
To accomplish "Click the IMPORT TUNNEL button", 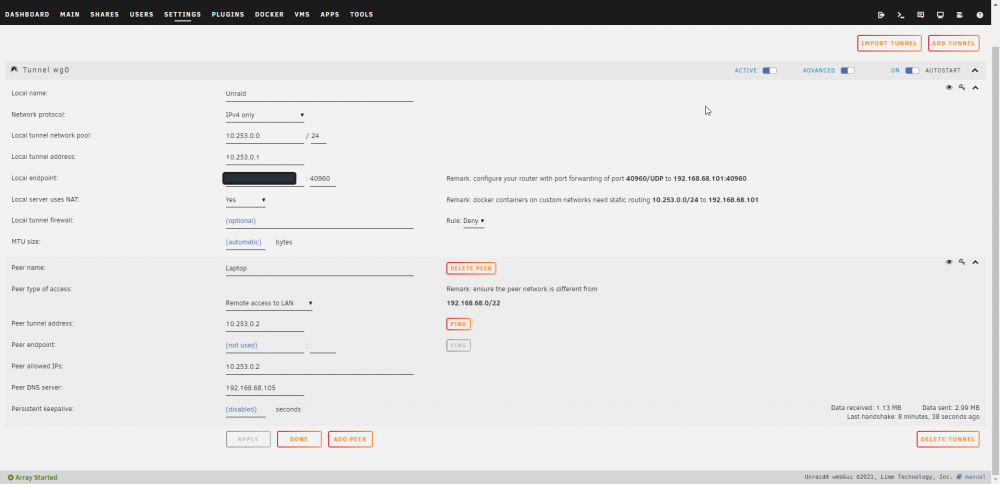I will click(889, 43).
